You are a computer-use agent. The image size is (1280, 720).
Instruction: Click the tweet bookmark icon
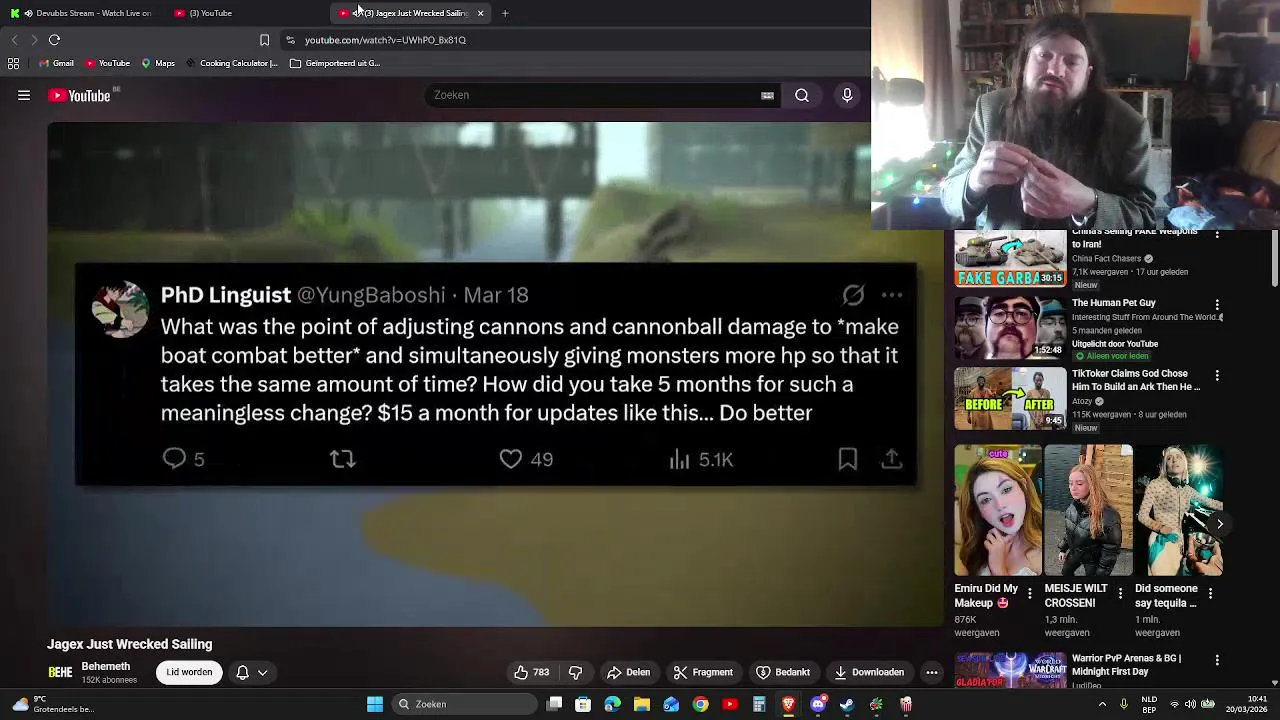[x=848, y=458]
